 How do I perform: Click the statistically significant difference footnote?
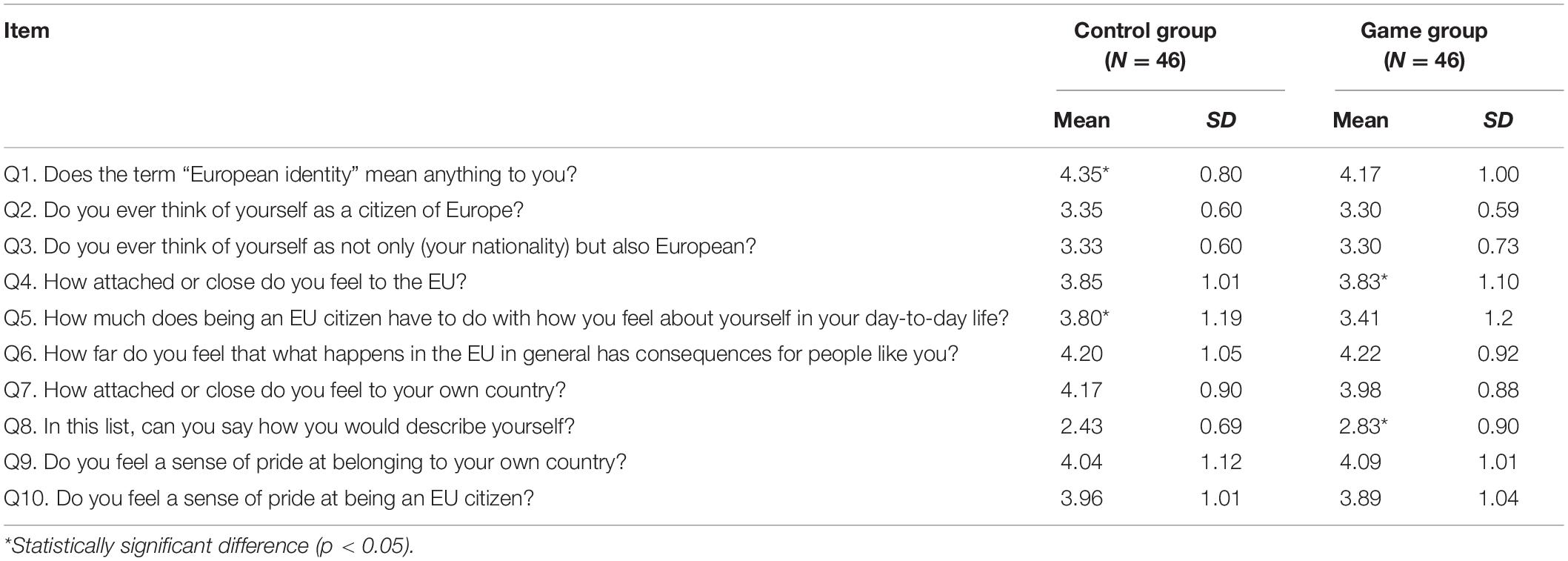[x=209, y=546]
